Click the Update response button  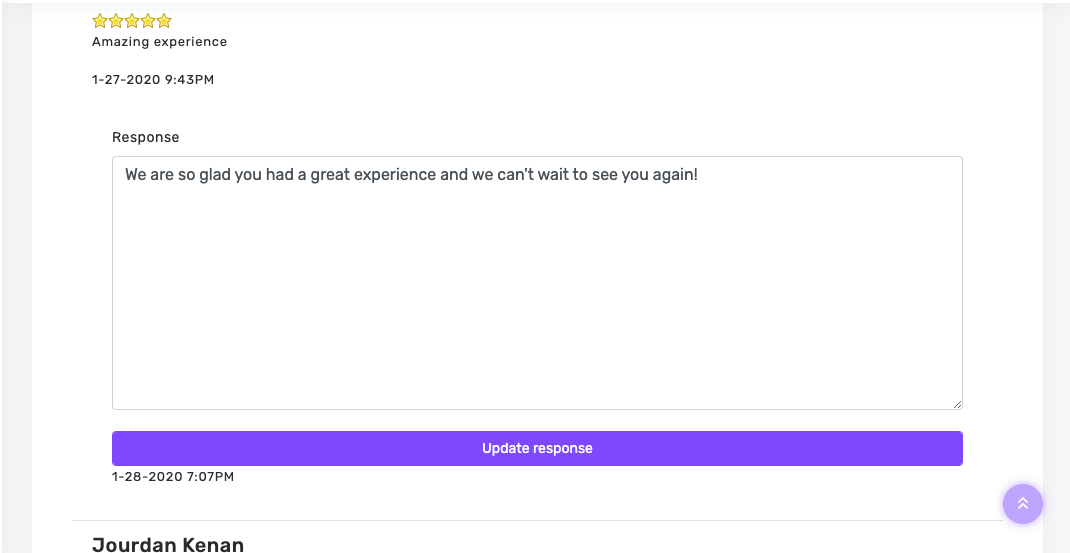[x=537, y=449]
